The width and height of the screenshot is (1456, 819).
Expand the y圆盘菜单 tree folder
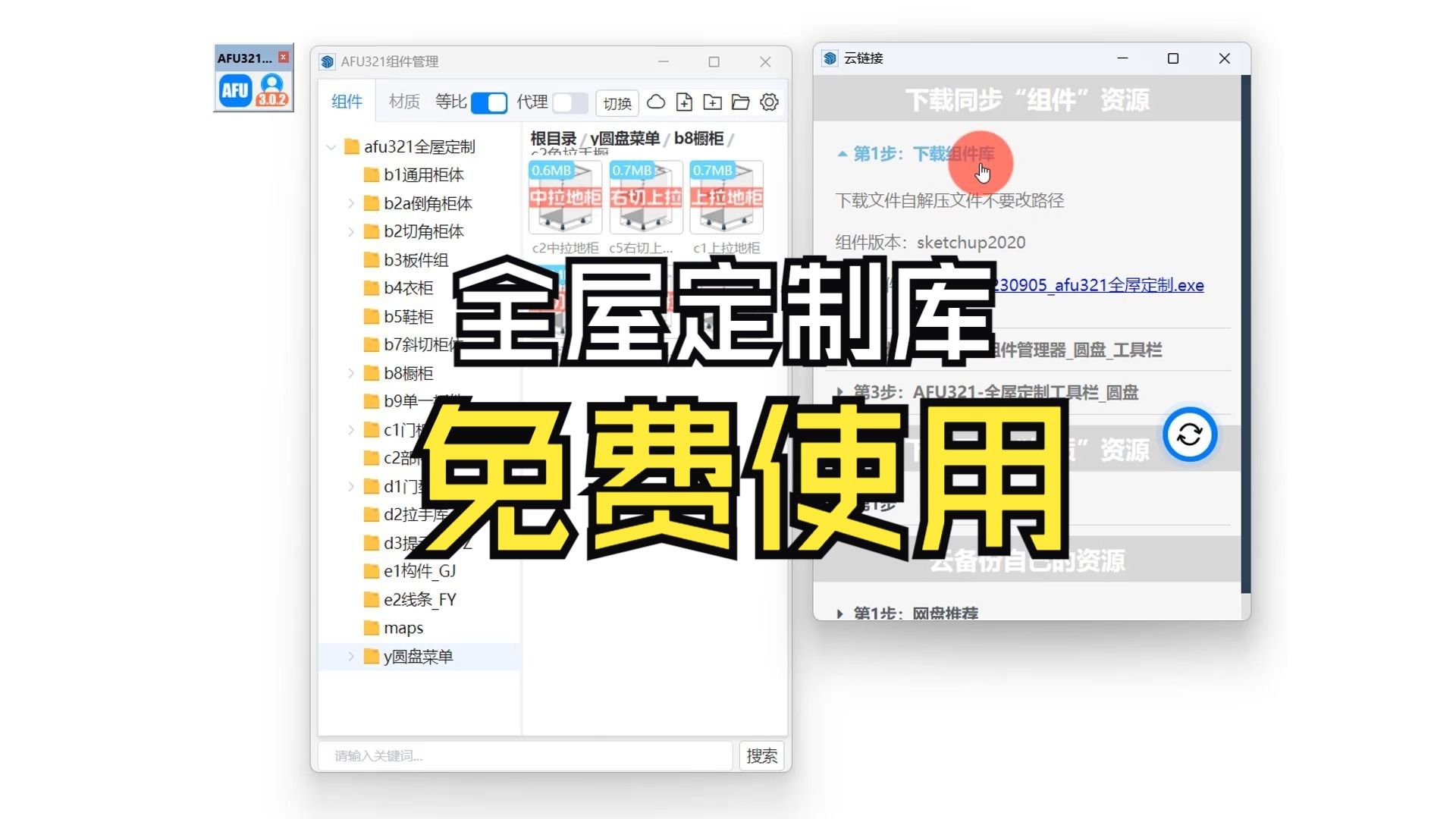pos(350,657)
